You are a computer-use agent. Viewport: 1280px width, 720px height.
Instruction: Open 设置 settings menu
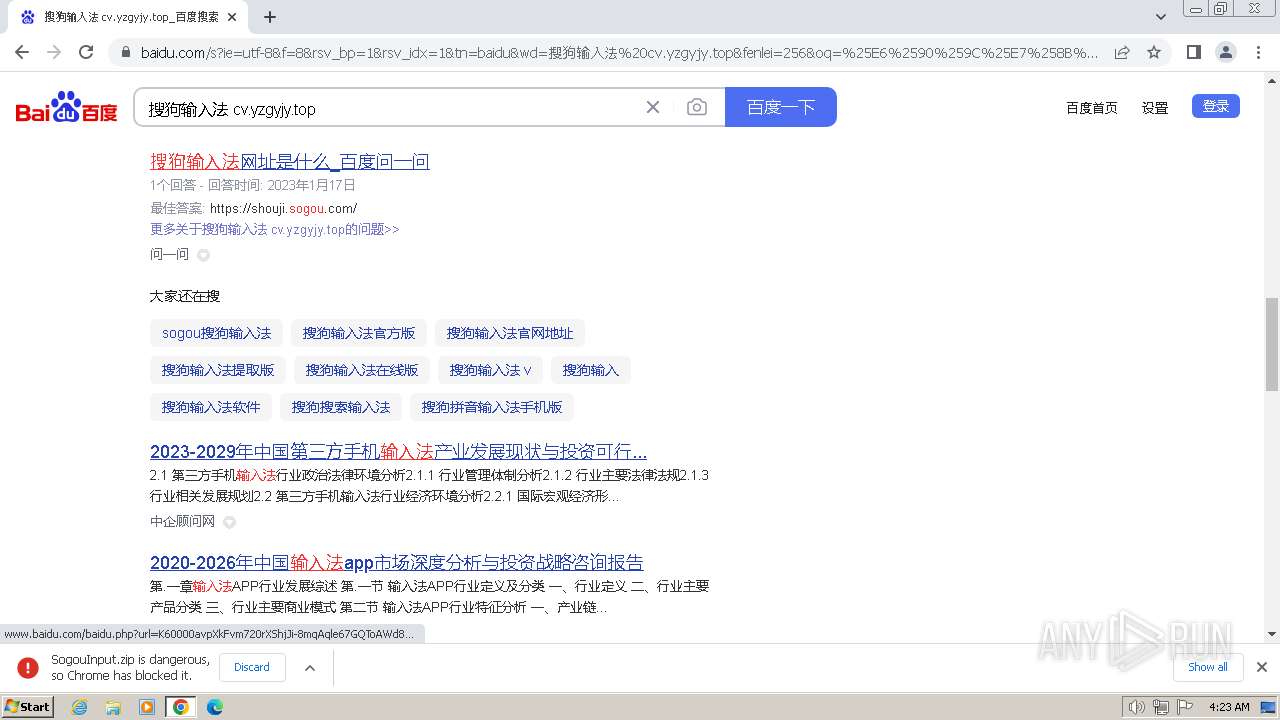click(x=1155, y=108)
